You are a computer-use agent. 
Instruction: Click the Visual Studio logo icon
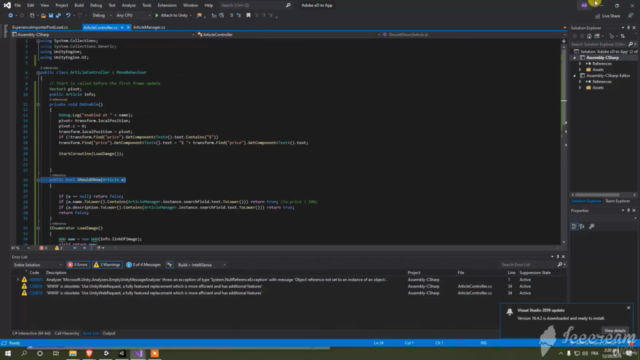coord(7,5)
